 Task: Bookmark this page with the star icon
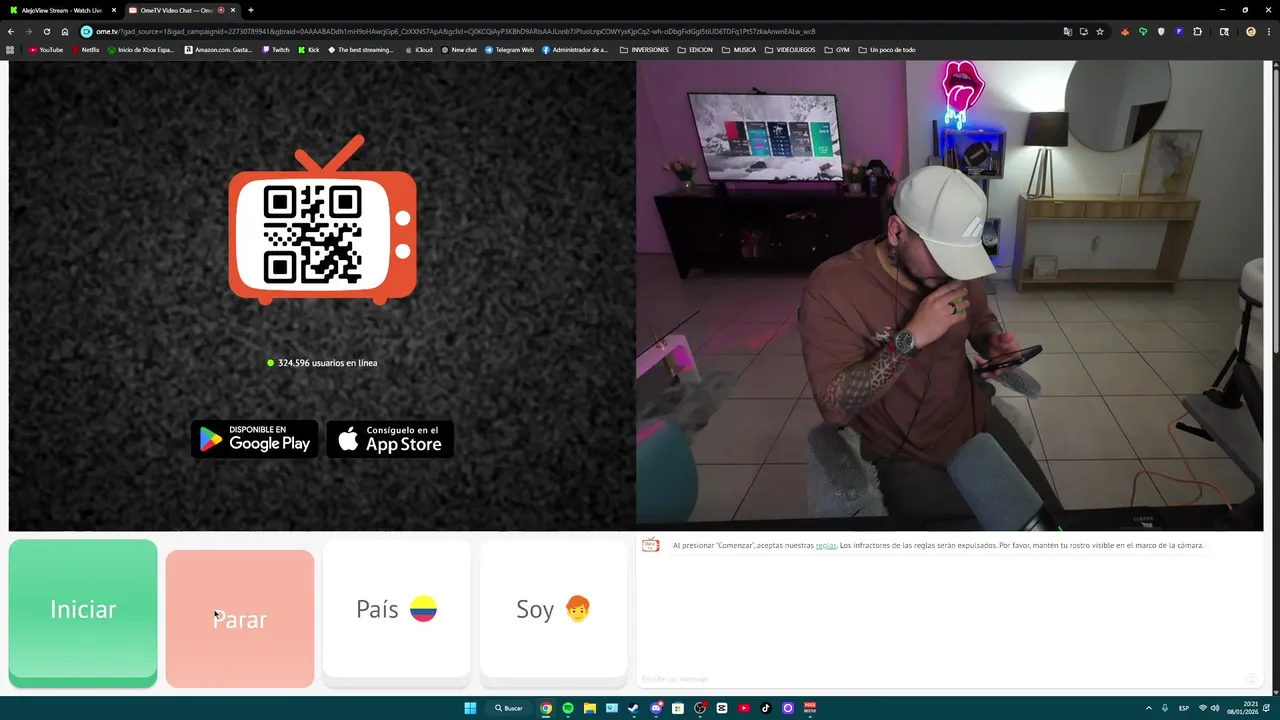point(1100,32)
